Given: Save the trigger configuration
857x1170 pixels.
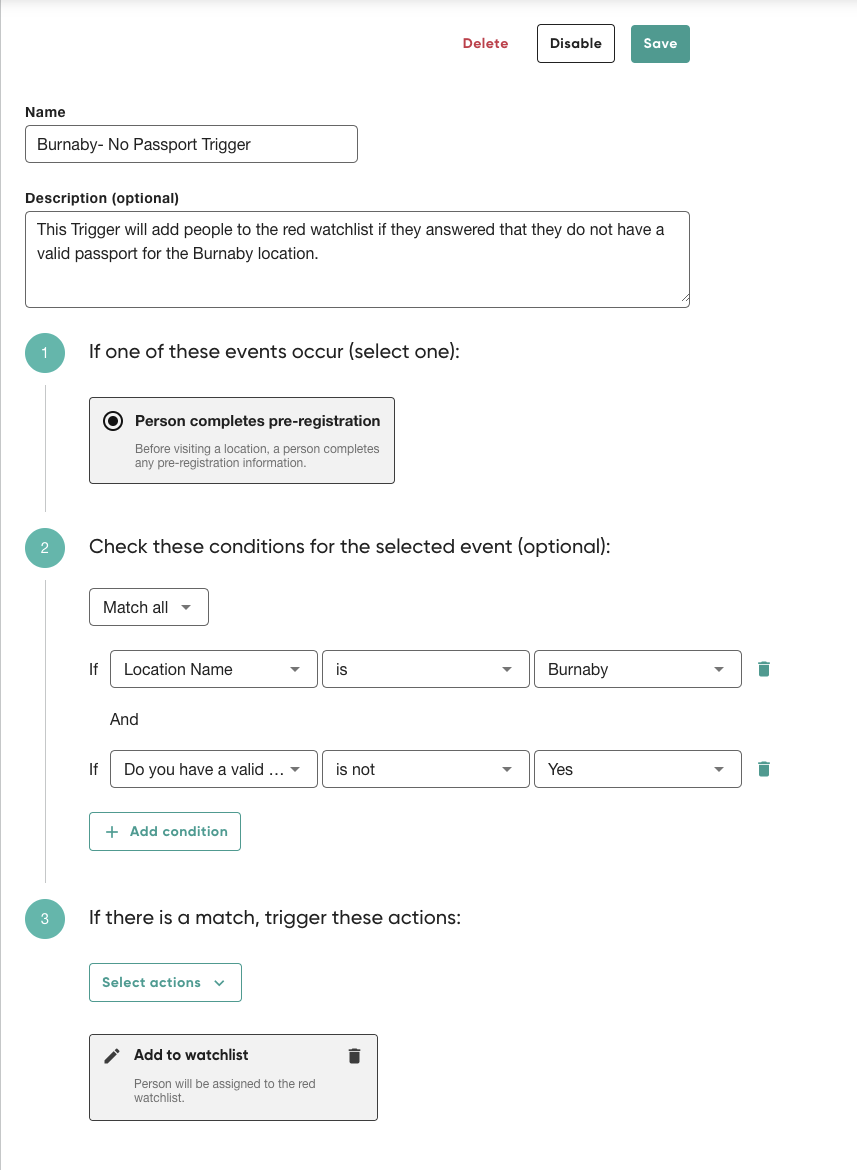Looking at the screenshot, I should pos(660,43).
